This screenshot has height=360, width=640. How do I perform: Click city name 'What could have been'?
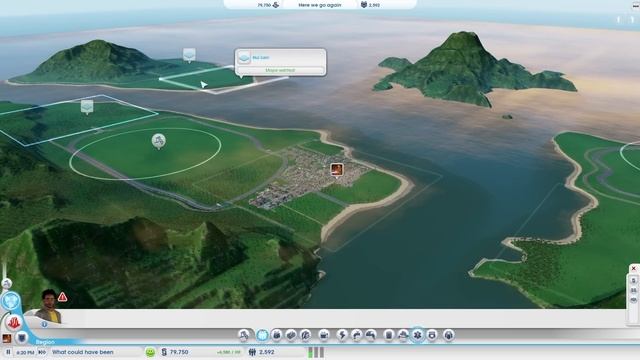tap(82, 352)
